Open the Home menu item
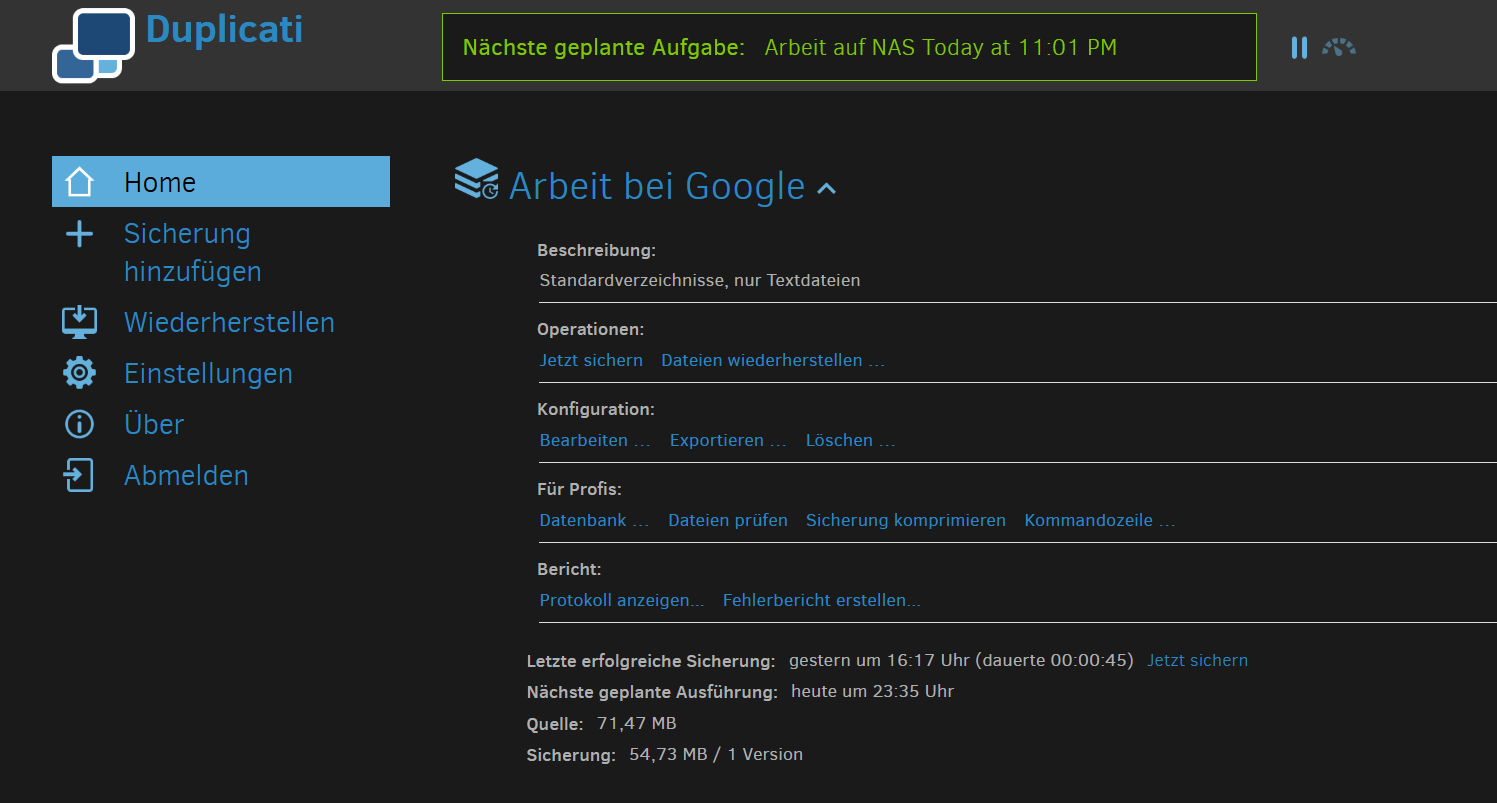The width and height of the screenshot is (1497, 803). pyautogui.click(x=221, y=182)
